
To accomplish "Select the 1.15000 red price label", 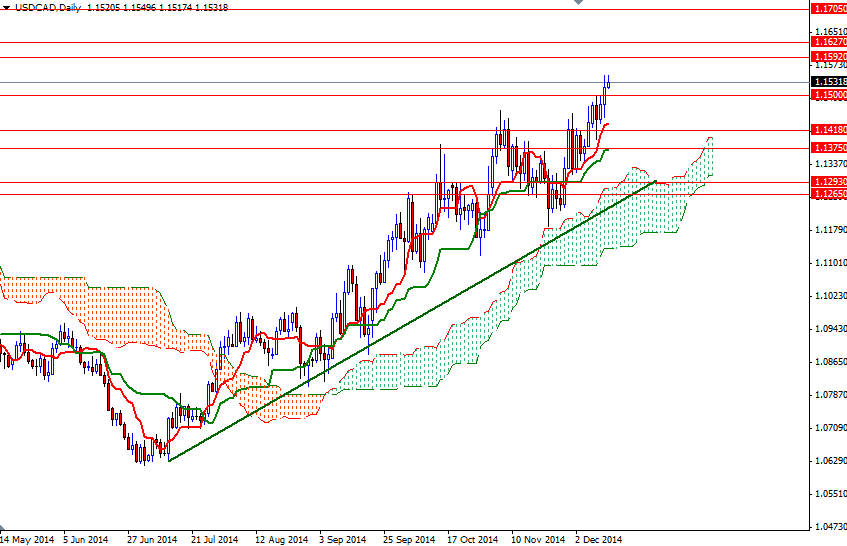I will tap(829, 95).
